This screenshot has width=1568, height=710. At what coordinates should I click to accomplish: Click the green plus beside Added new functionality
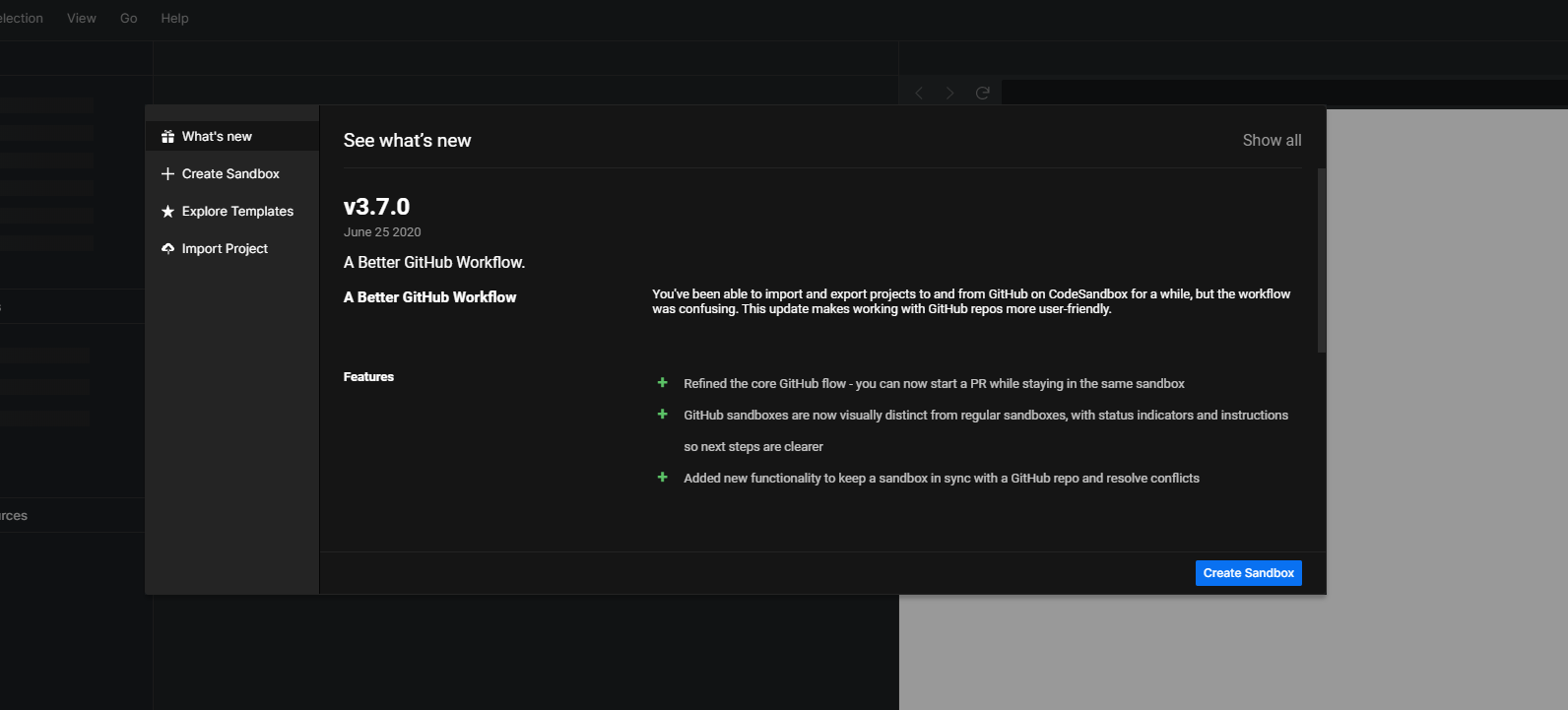click(663, 478)
